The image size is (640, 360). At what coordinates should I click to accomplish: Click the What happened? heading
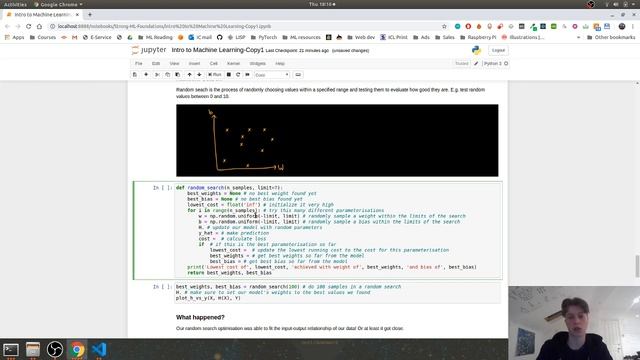200,317
